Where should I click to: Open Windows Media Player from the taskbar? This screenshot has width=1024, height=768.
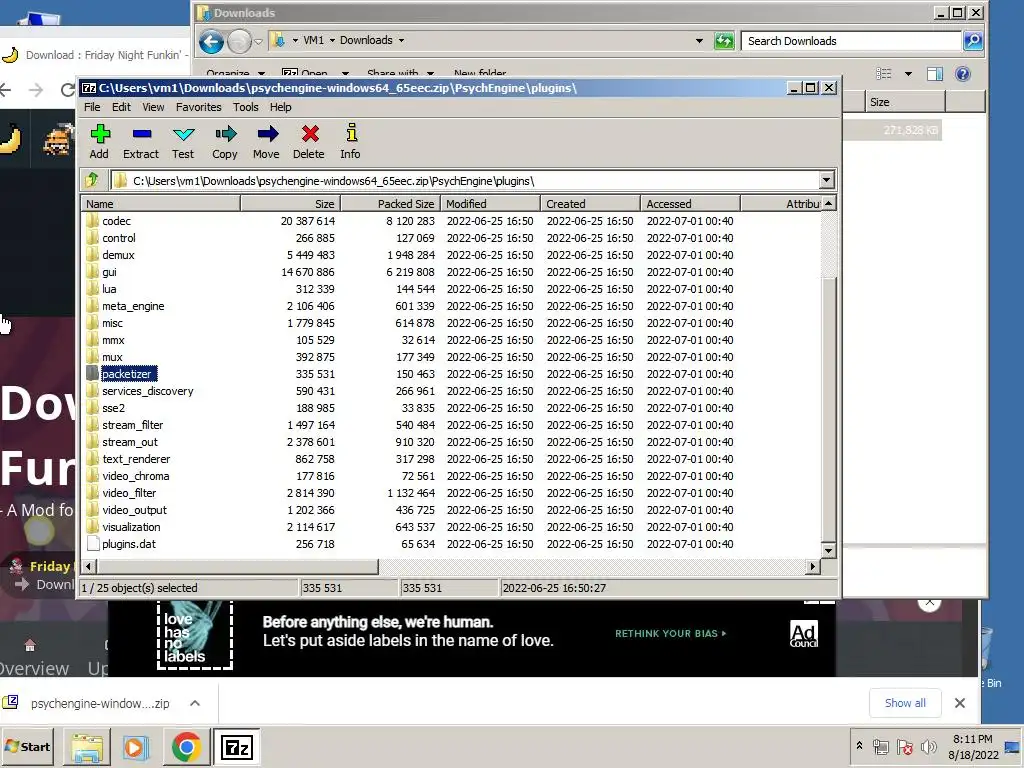[136, 747]
